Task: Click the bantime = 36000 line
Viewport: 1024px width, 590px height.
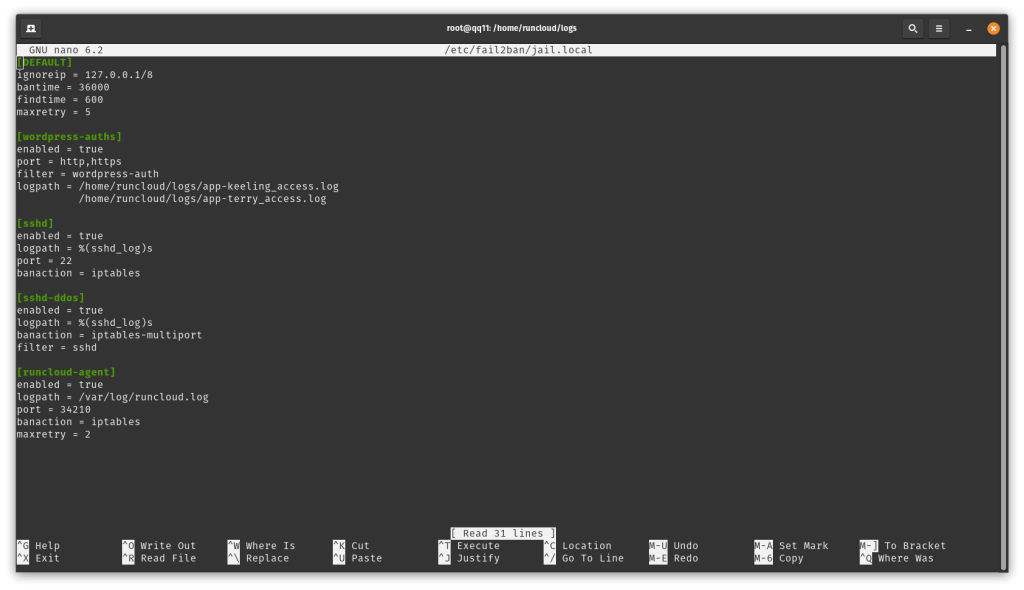Action: click(63, 87)
